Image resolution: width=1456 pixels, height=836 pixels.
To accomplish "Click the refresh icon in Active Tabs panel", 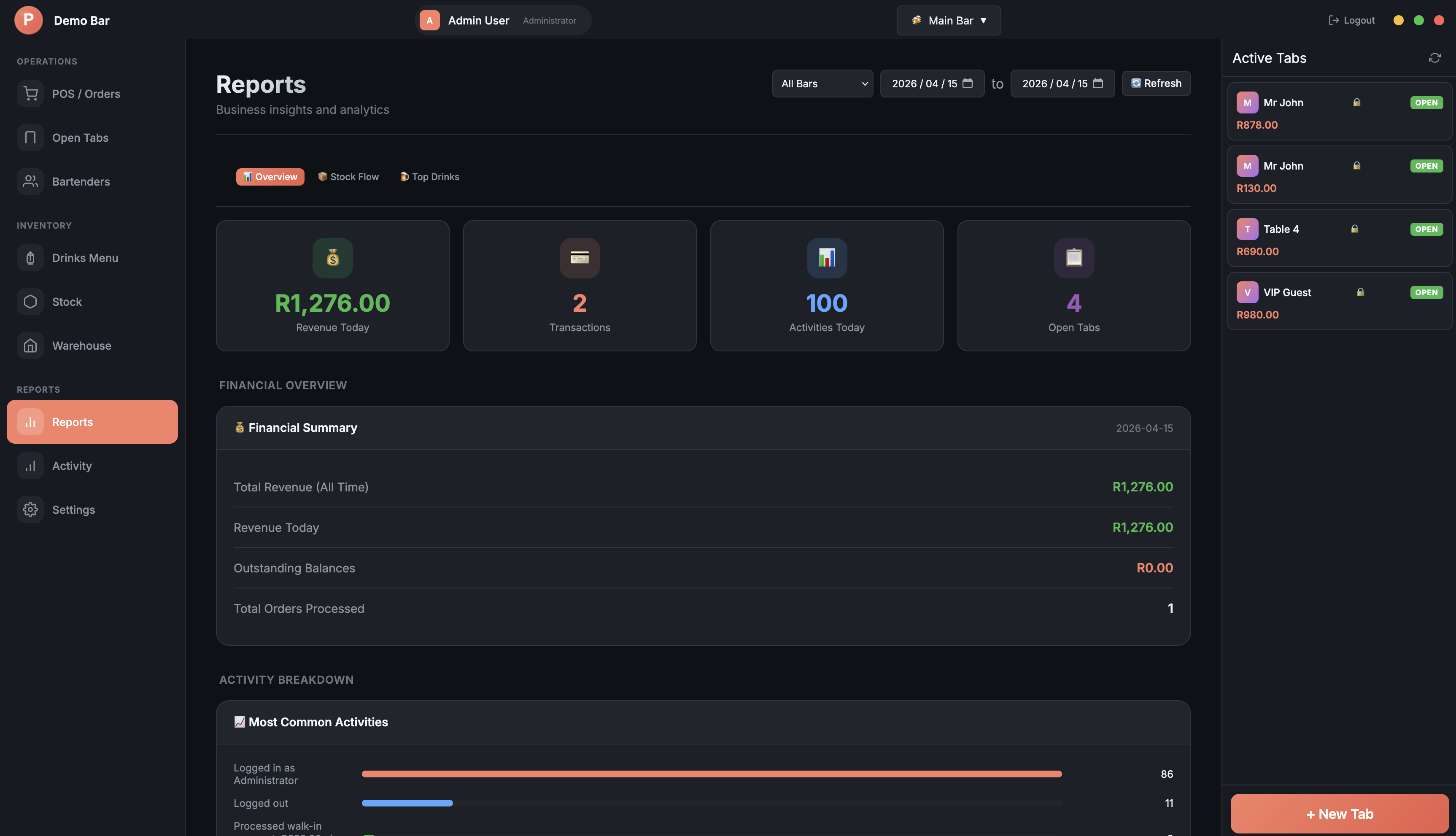I will click(x=1435, y=58).
